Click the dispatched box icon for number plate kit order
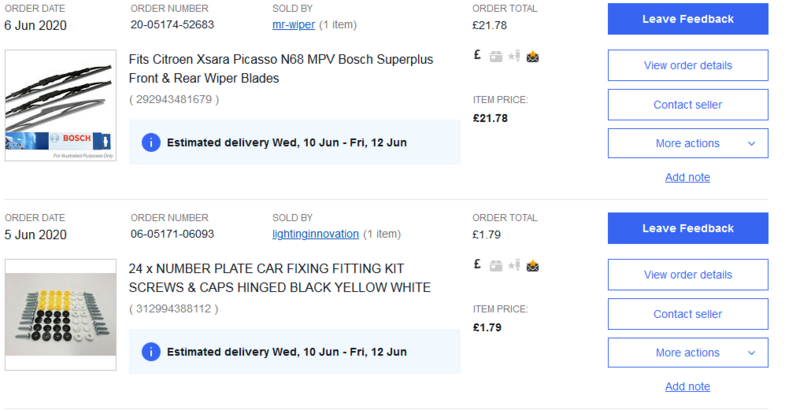The width and height of the screenshot is (800, 410). click(x=496, y=266)
